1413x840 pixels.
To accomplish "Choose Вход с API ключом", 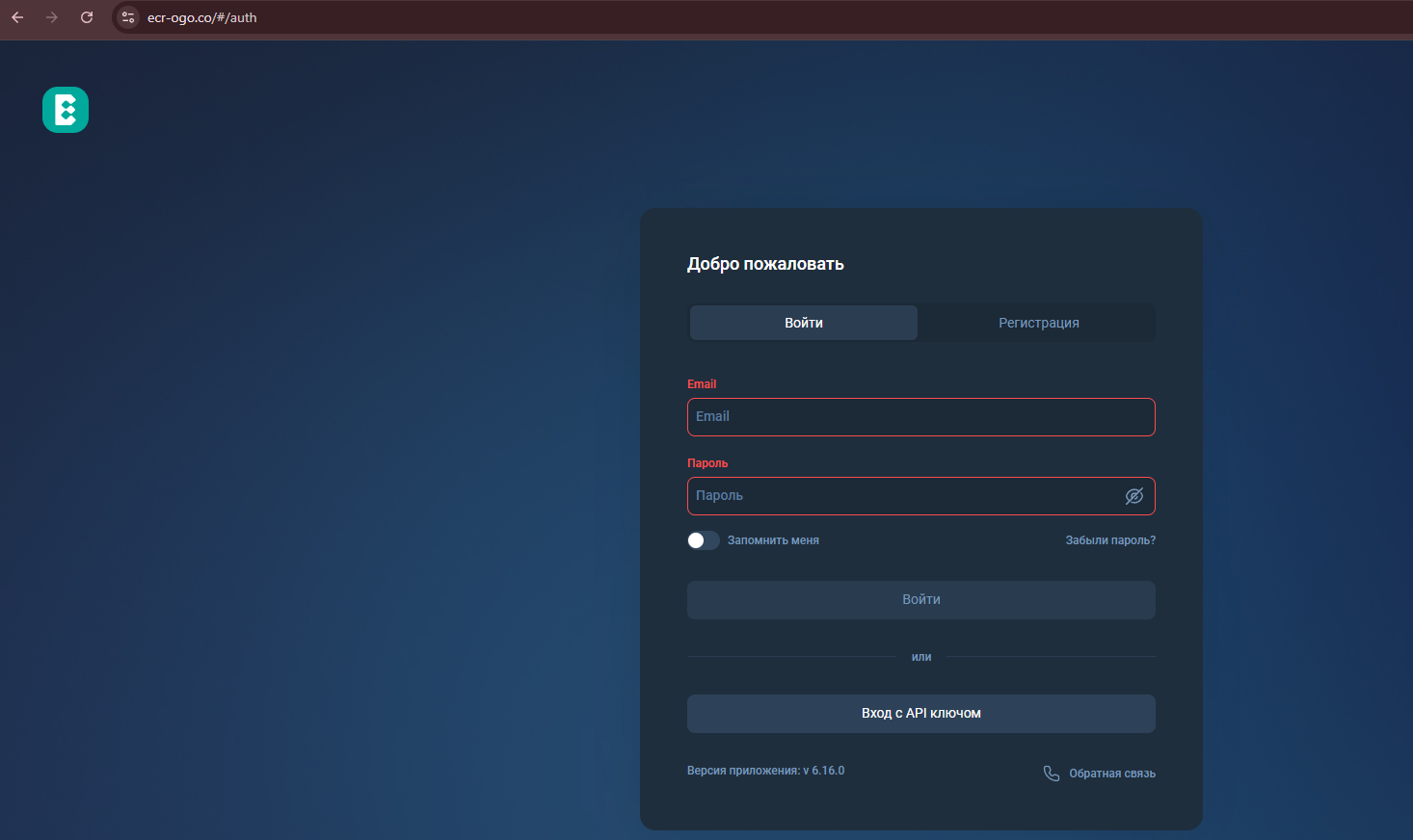I will (x=921, y=714).
